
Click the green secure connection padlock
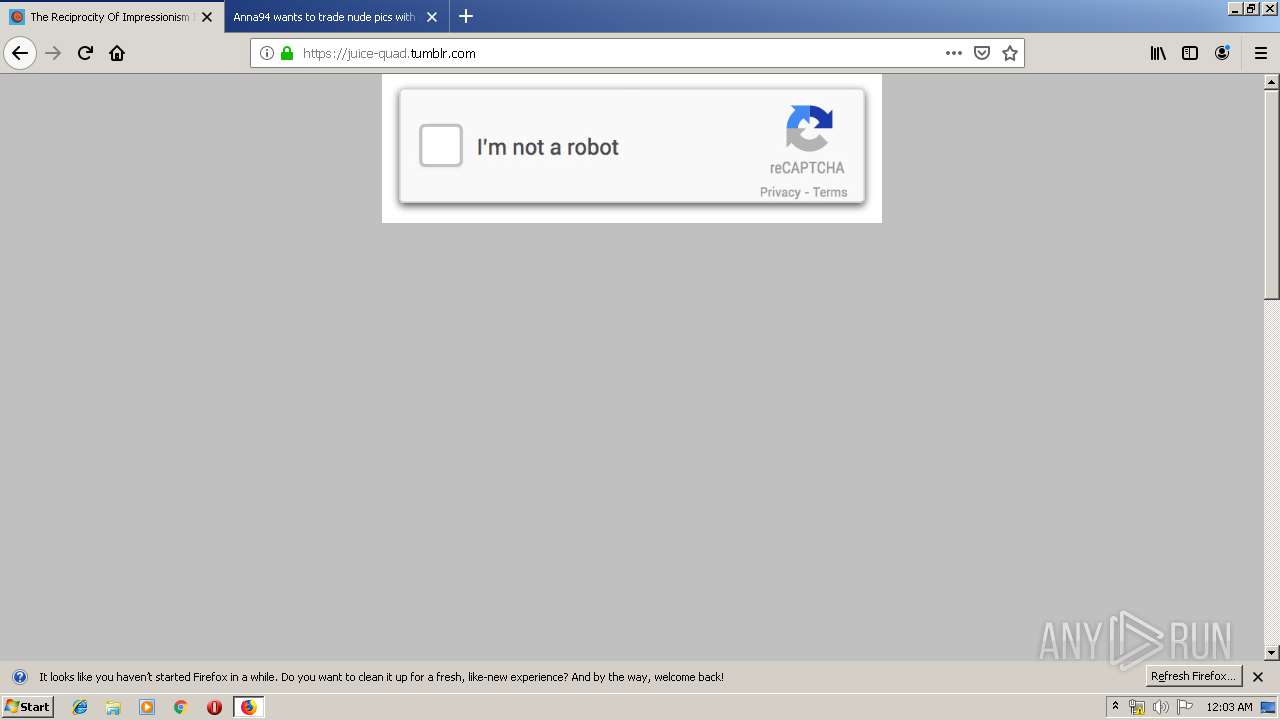[287, 53]
